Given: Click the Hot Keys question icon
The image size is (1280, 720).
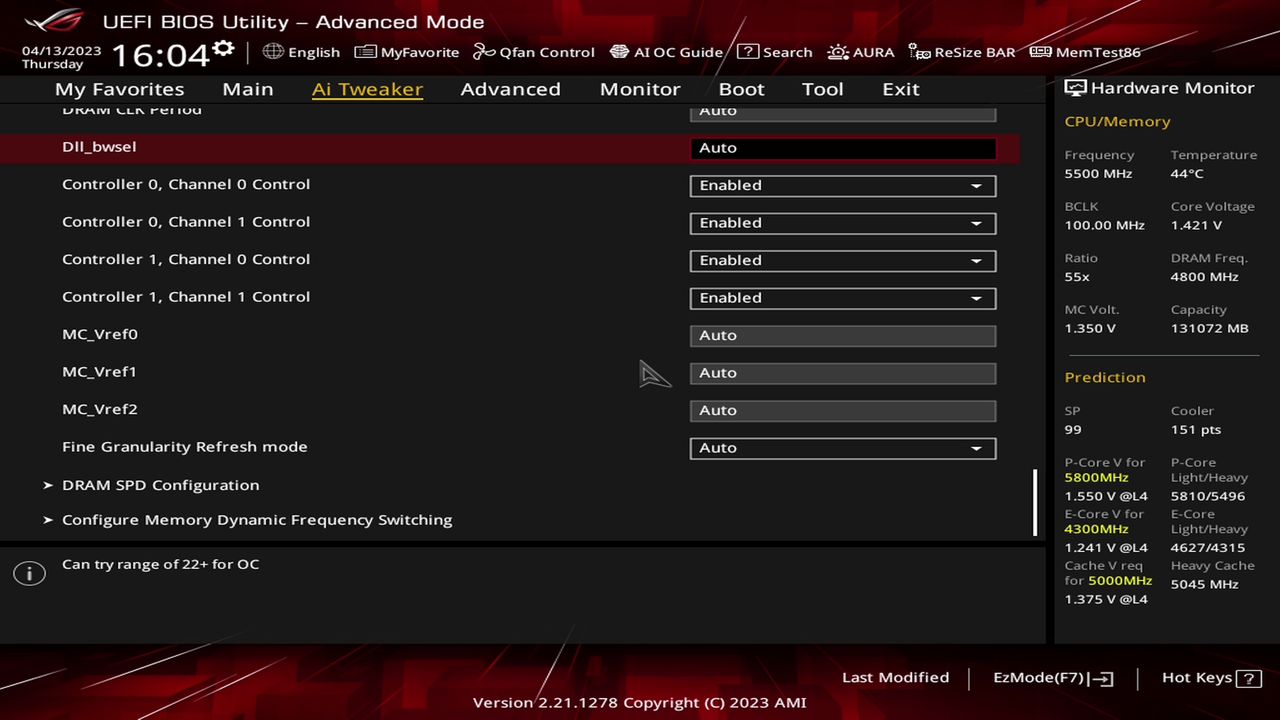Looking at the screenshot, I should pos(1249,678).
